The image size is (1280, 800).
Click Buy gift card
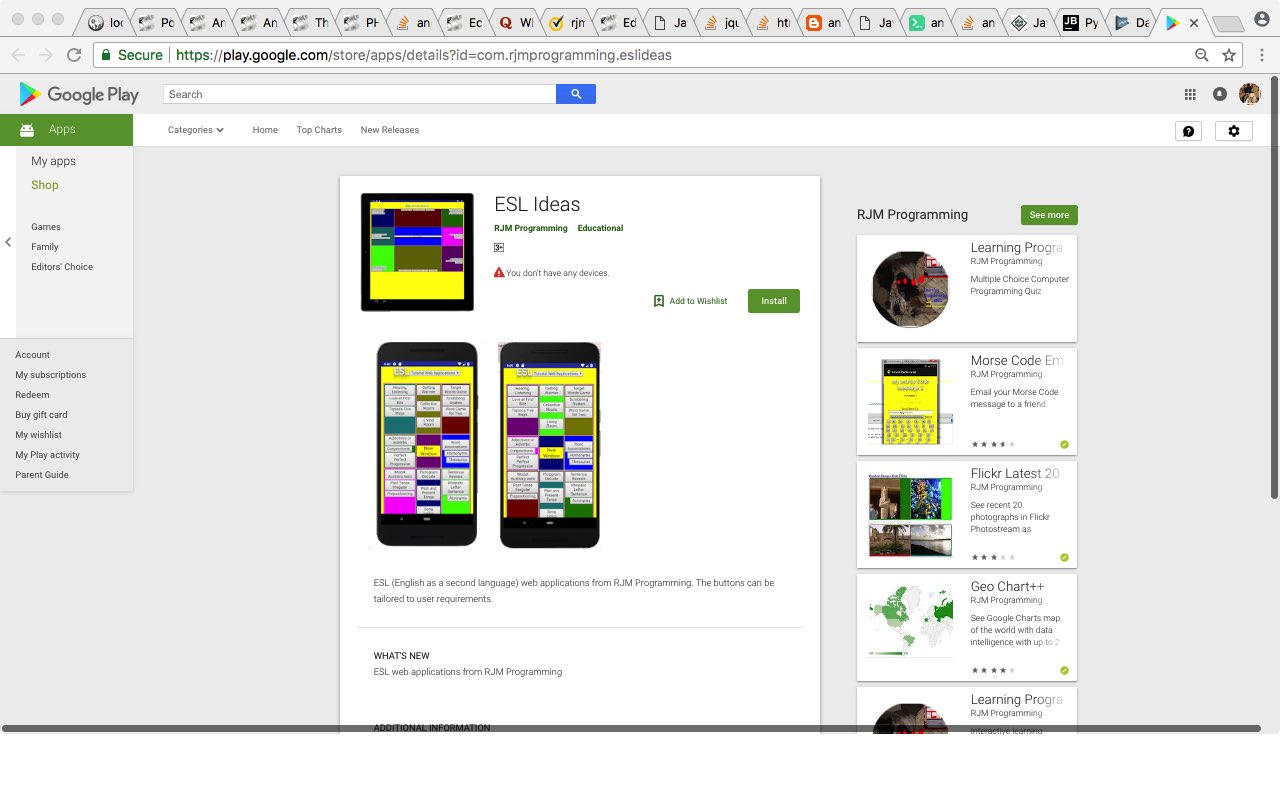point(41,415)
